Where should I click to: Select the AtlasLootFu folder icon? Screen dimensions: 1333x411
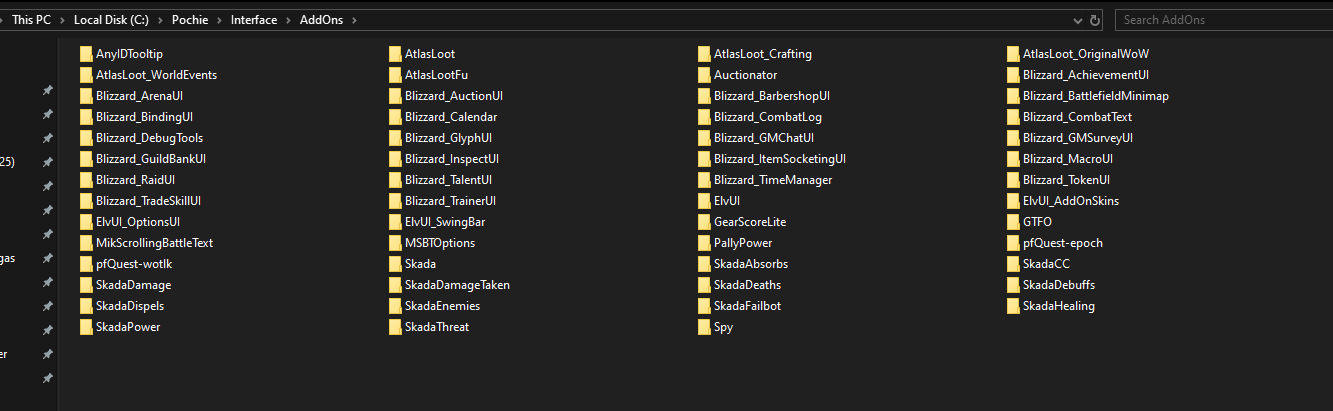pyautogui.click(x=394, y=75)
